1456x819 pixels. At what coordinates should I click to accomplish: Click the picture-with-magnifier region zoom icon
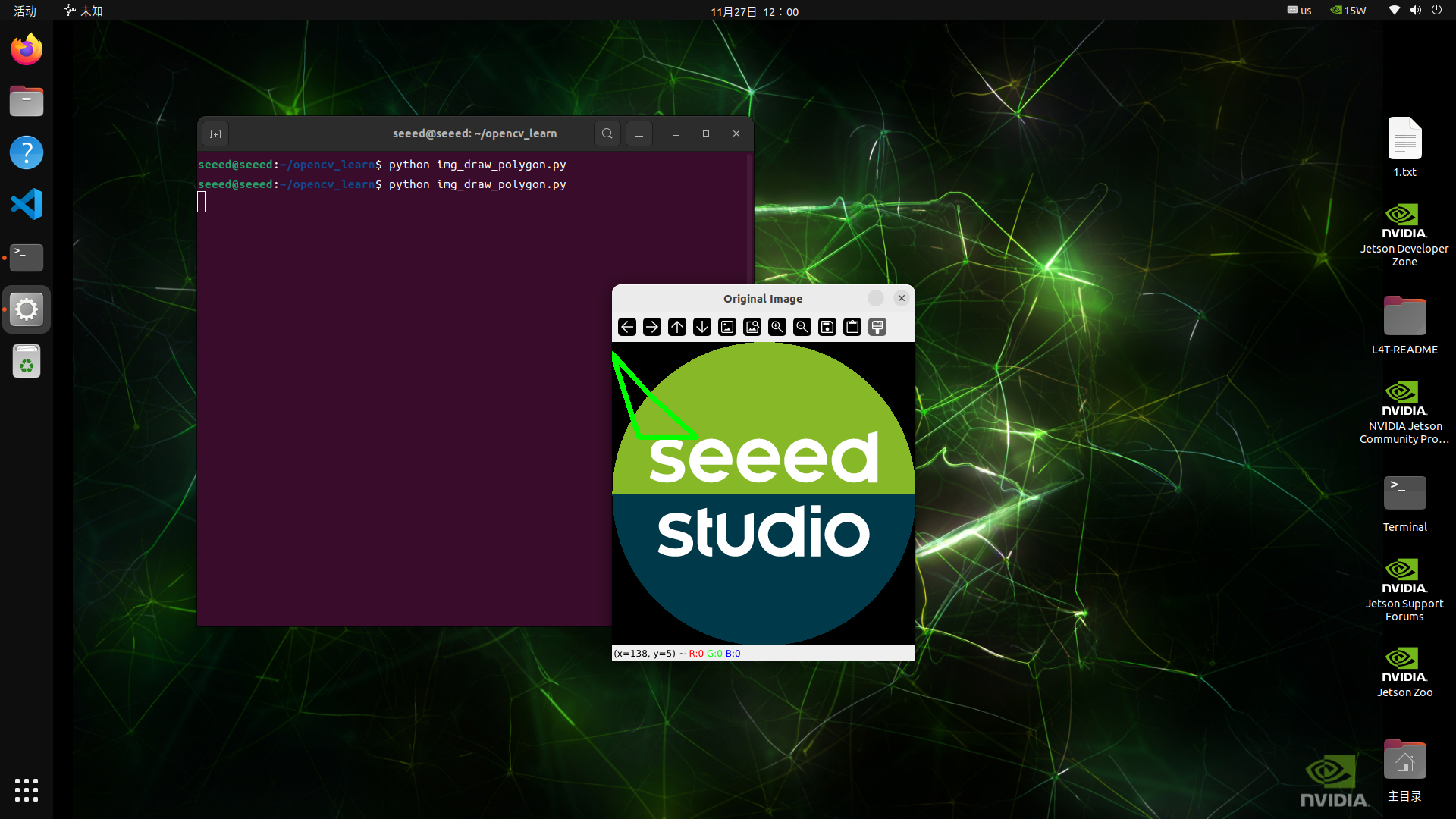(x=752, y=327)
